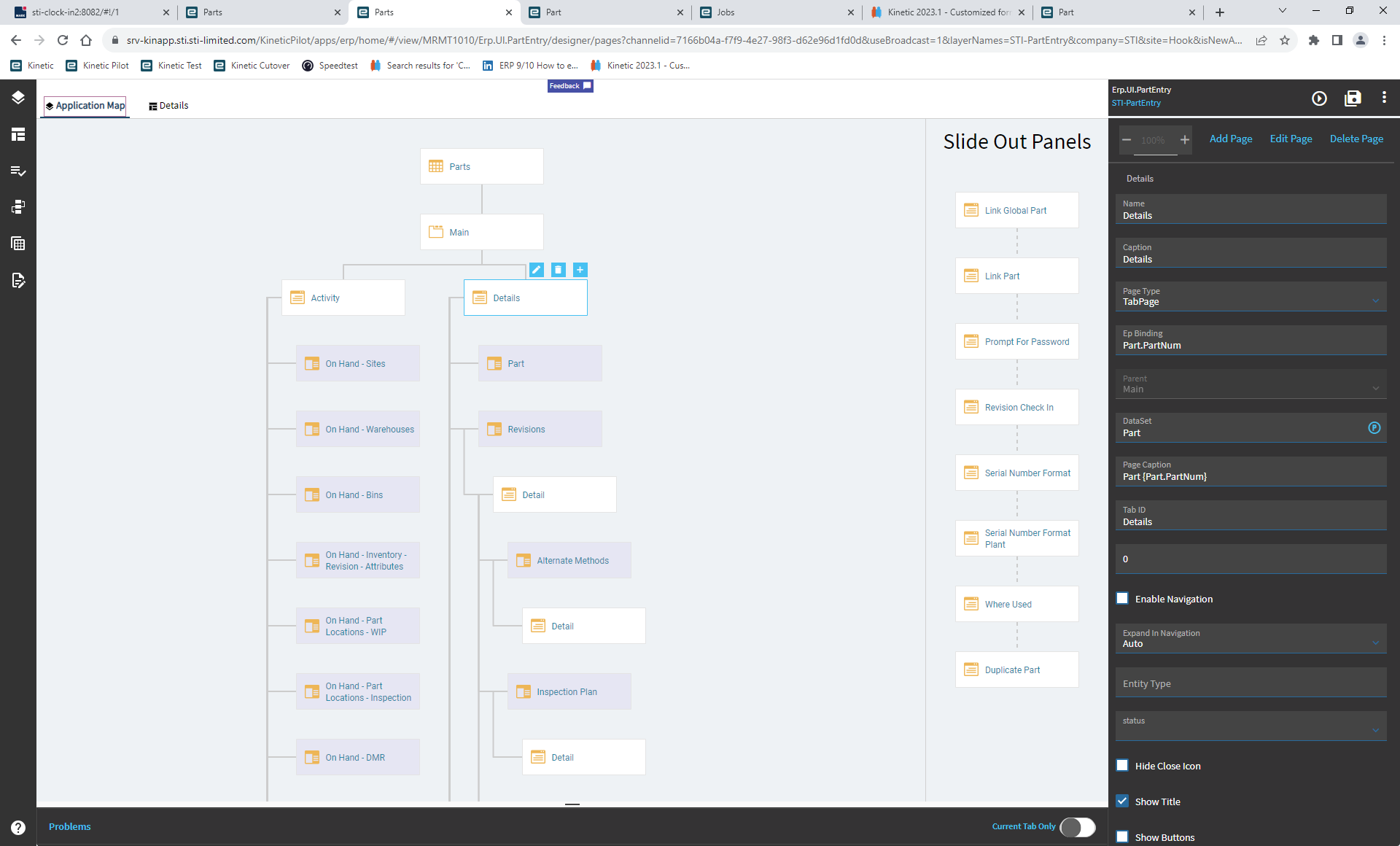Open the data views icon in sidebar
1400x846 pixels.
(x=18, y=207)
